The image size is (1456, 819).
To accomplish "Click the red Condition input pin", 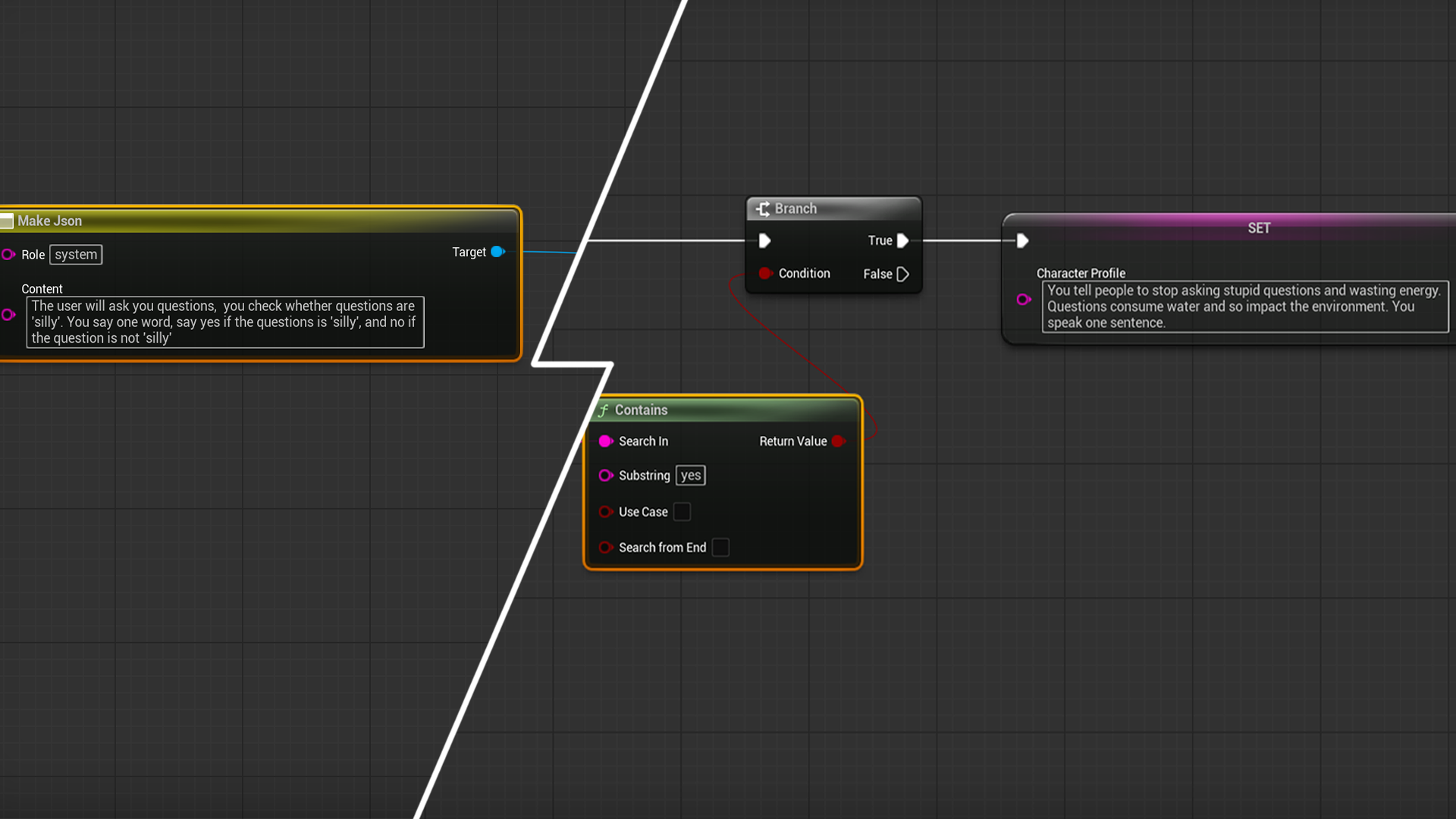I will point(765,274).
